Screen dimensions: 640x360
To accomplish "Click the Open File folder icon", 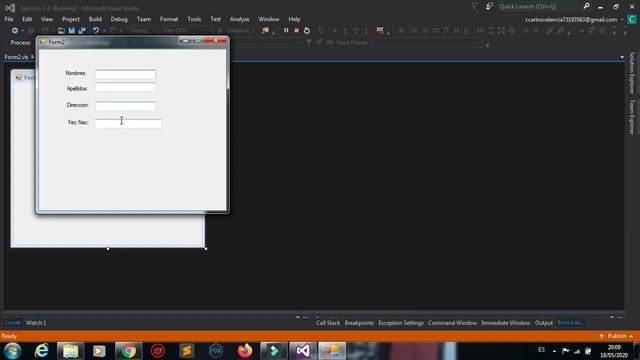I will point(61,31).
